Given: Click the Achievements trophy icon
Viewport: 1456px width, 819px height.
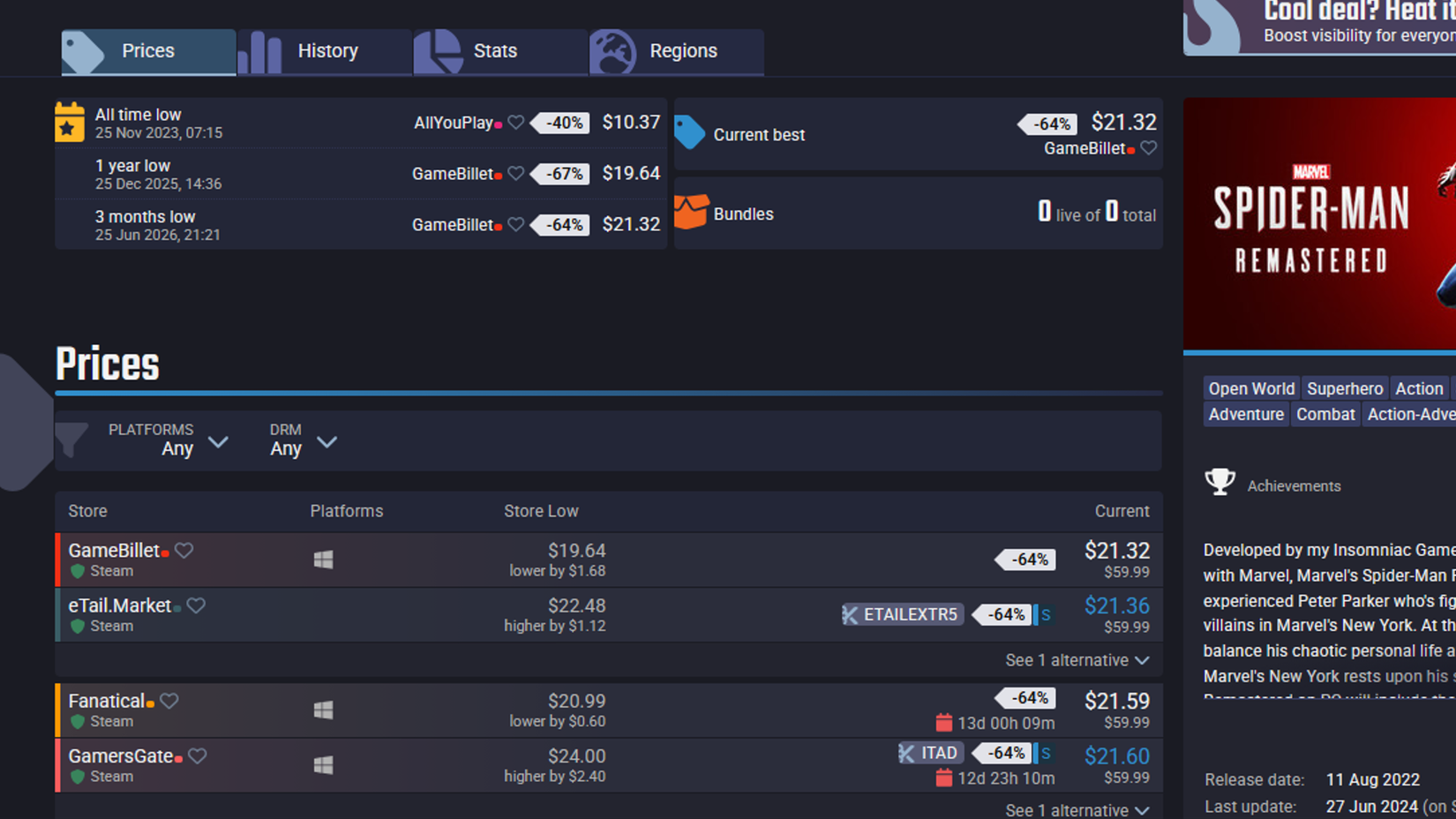Looking at the screenshot, I should tap(1220, 482).
